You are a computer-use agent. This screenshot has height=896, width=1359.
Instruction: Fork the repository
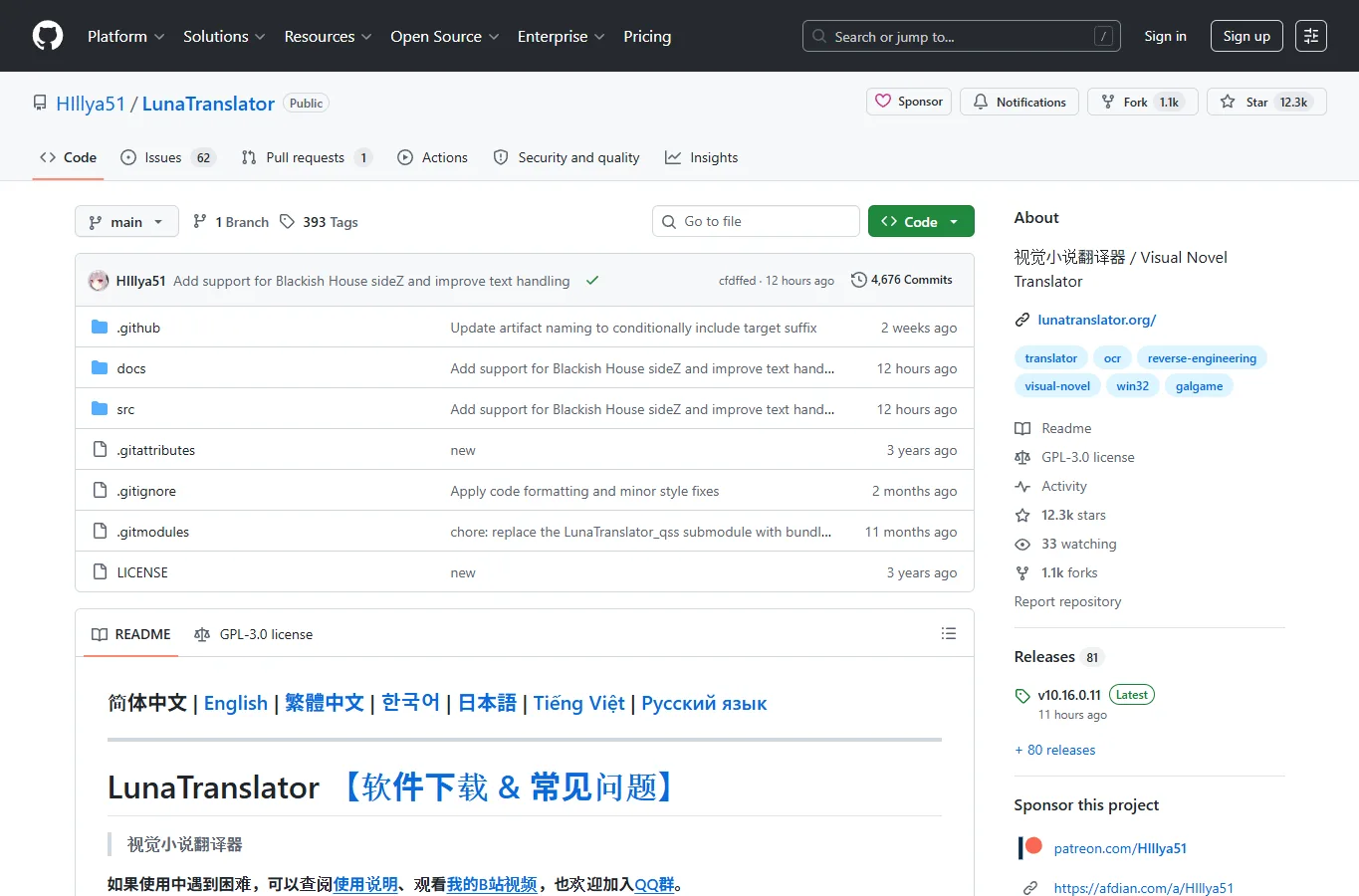[1143, 102]
